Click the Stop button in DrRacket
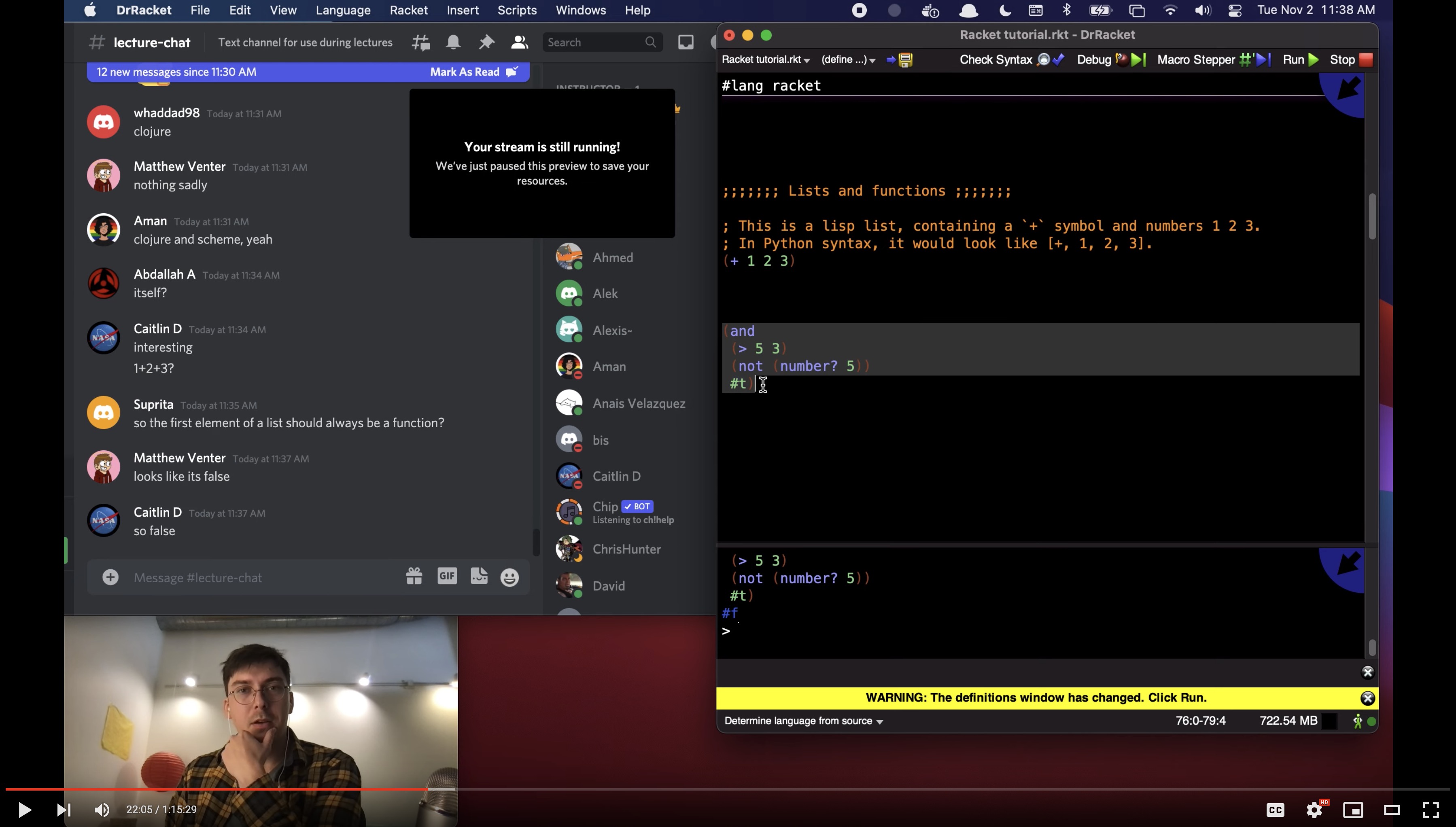Screen dimensions: 1456x827 click(x=1351, y=59)
